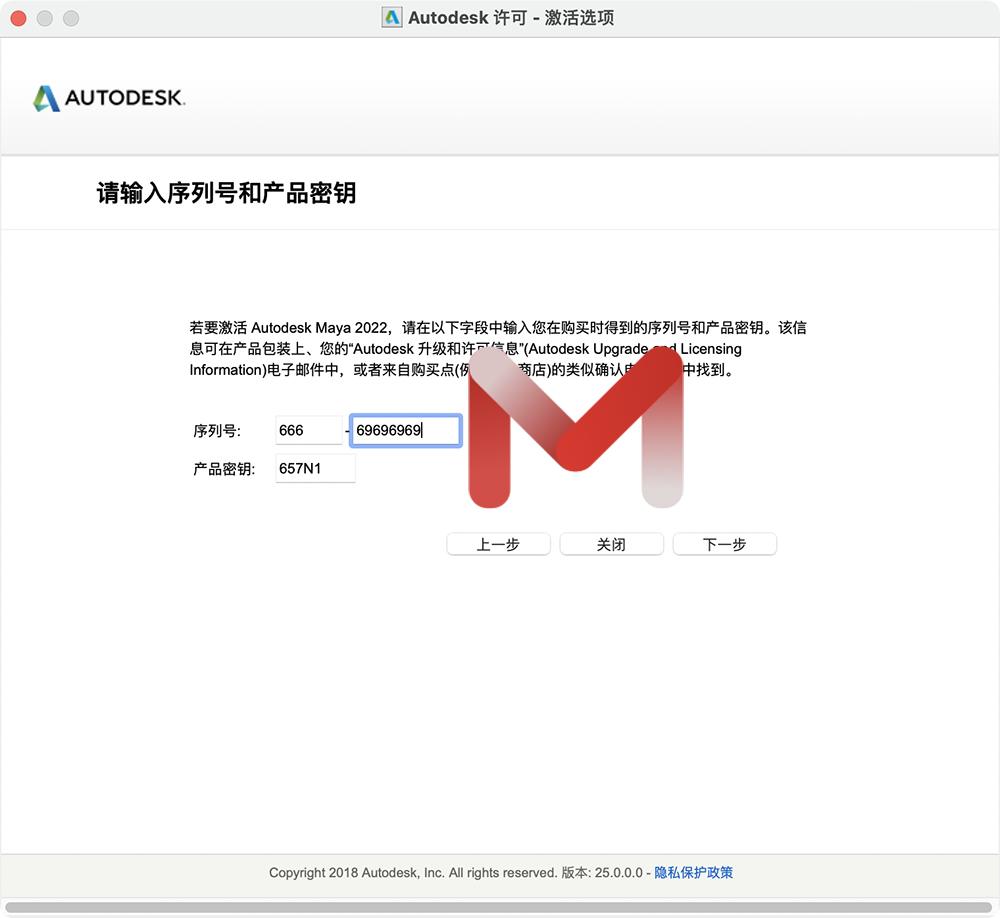Open the 隐私保护政策 link
This screenshot has height=918, width=1000.
point(693,872)
